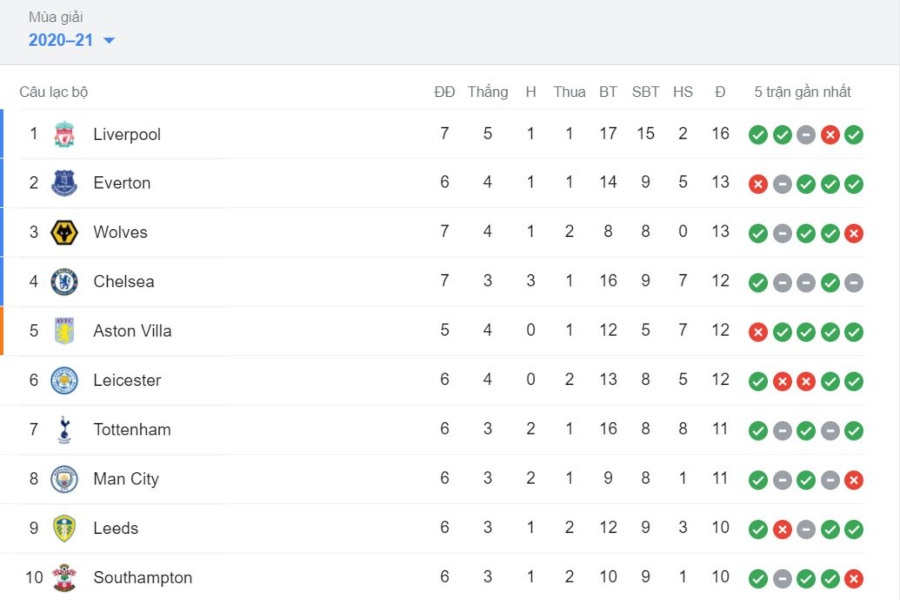The height and width of the screenshot is (600, 900).
Task: Click the Thắng column header
Action: 487,92
